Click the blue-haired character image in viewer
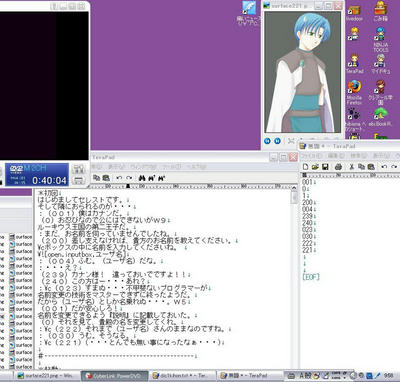Image resolution: width=400 pixels, height=382 pixels. (x=303, y=72)
